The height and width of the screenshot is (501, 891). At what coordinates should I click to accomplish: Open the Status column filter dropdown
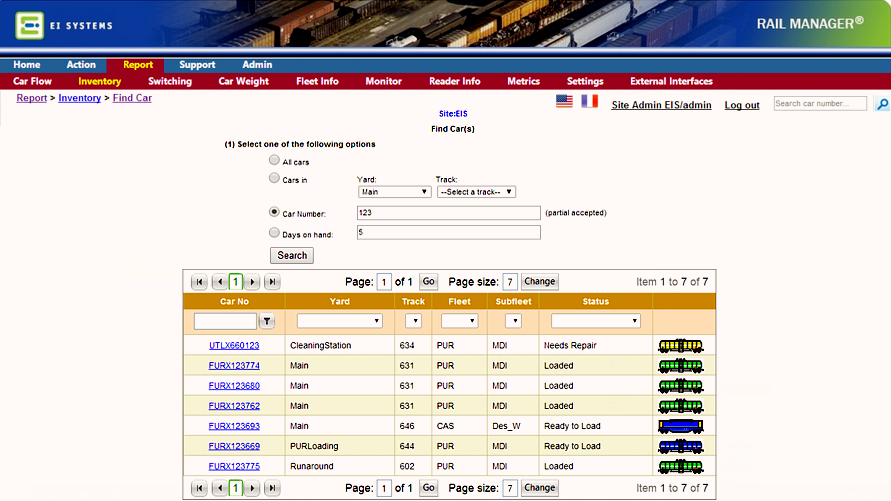pos(596,321)
